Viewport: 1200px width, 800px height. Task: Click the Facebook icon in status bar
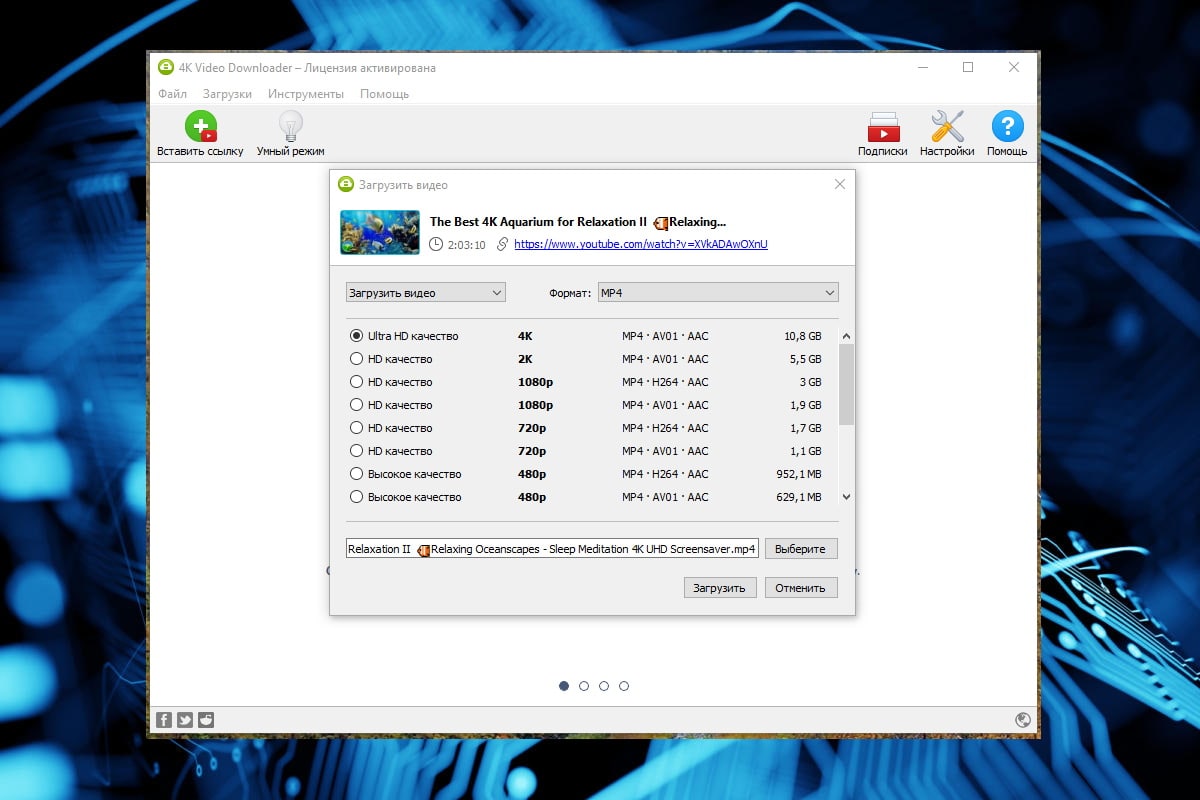[x=164, y=719]
